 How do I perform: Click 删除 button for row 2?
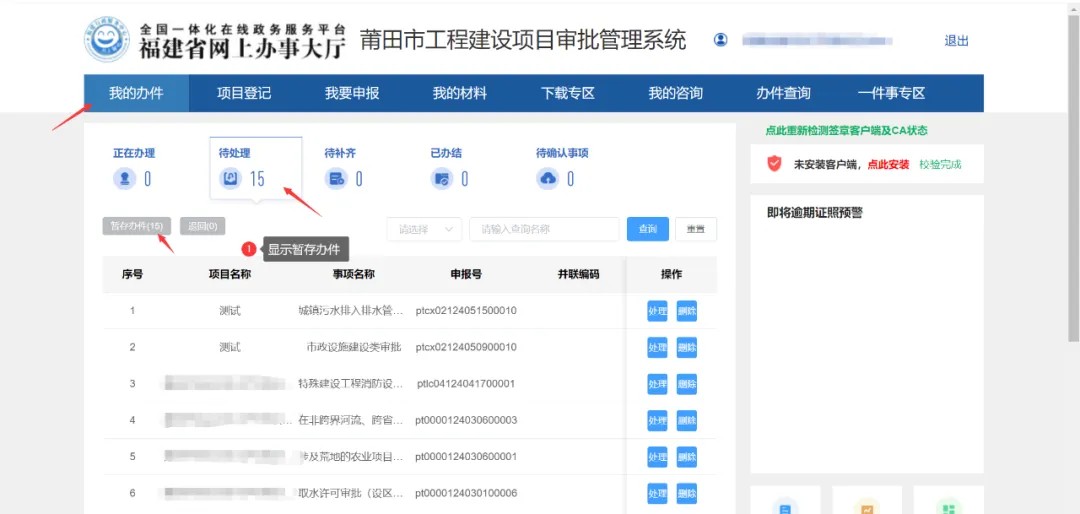coord(687,348)
